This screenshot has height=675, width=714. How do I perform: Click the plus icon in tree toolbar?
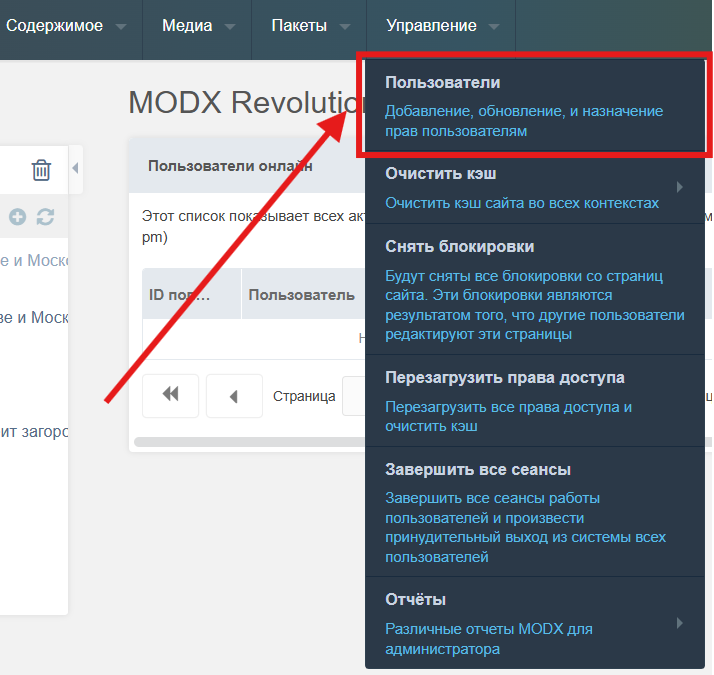pos(18,217)
